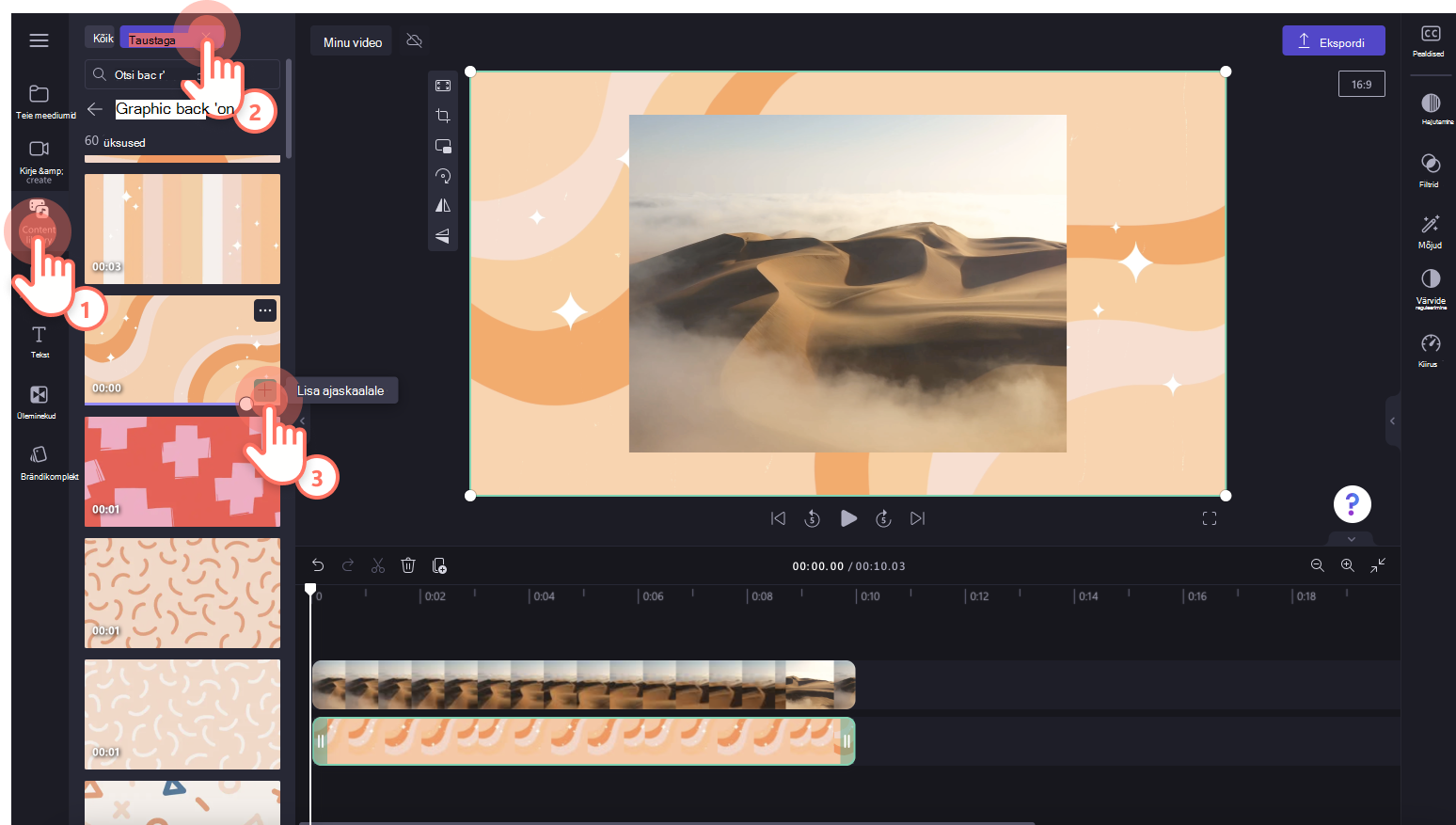This screenshot has height=825, width=1456.
Task: Rewind five seconds
Action: 813,518
